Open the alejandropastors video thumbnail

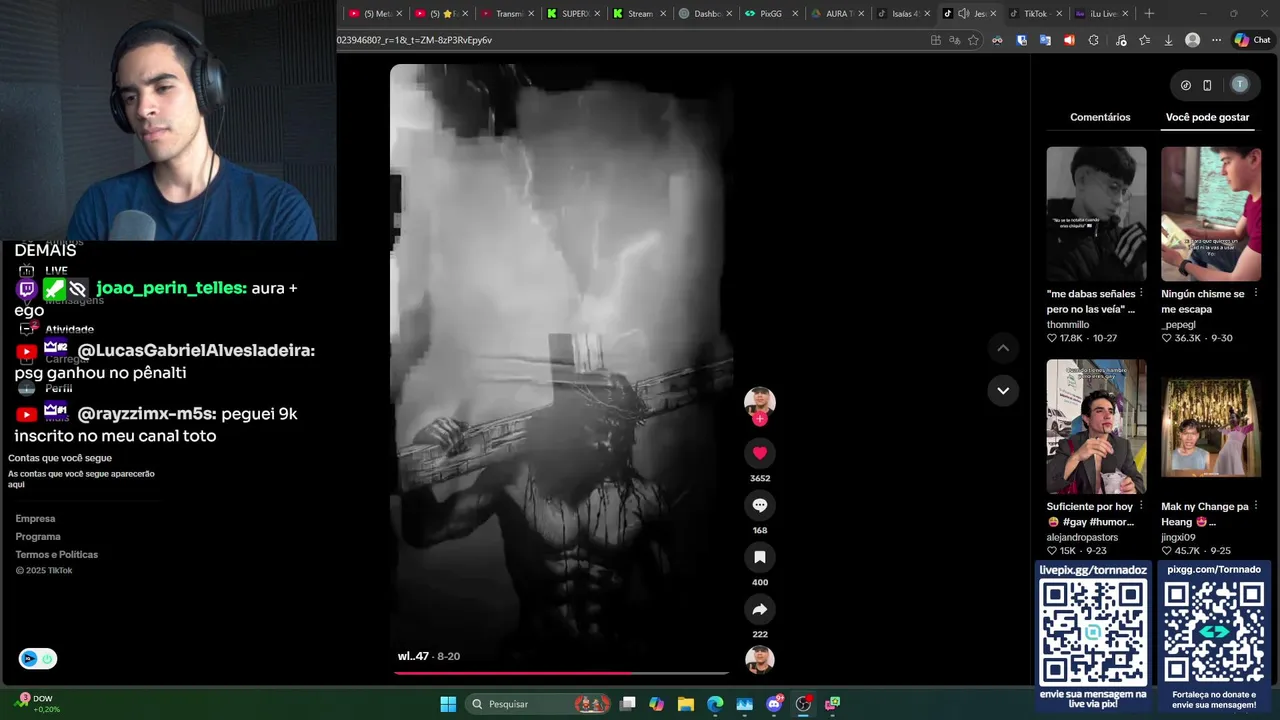point(1096,427)
